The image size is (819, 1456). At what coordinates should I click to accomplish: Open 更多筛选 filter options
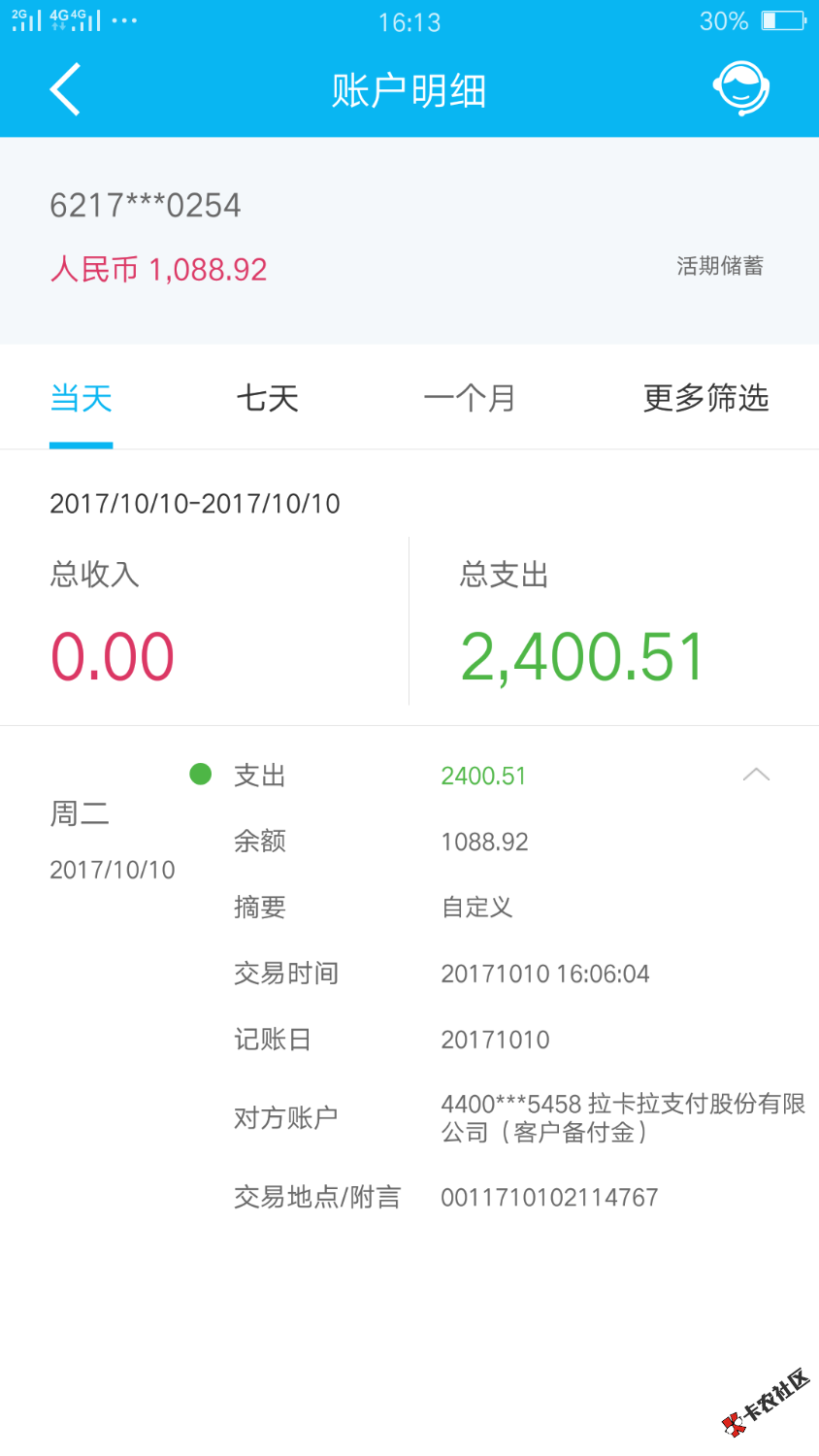pyautogui.click(x=706, y=398)
